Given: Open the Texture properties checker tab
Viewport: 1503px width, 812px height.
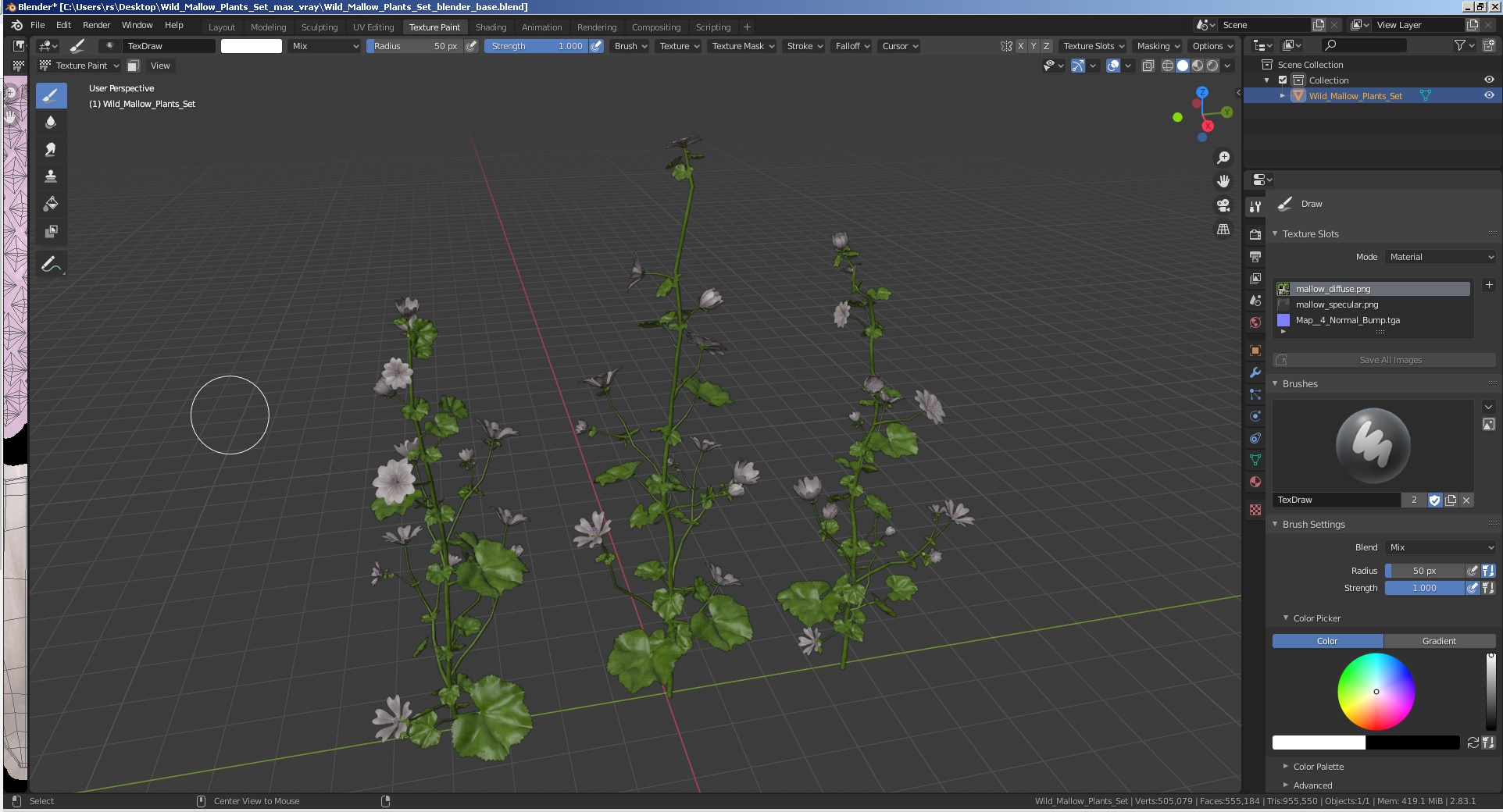Looking at the screenshot, I should (1255, 509).
